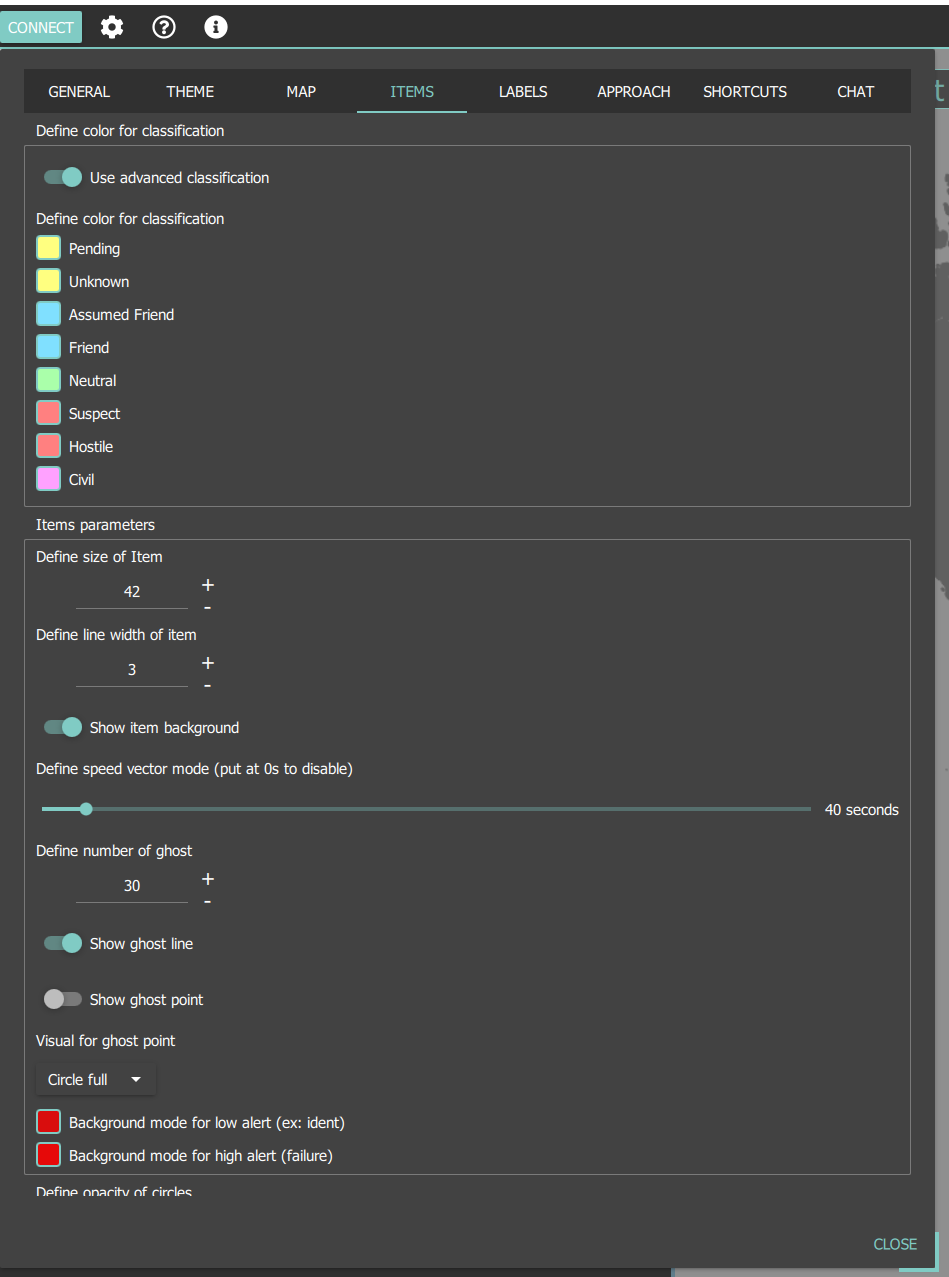Change the Neutral color swatch

point(48,380)
